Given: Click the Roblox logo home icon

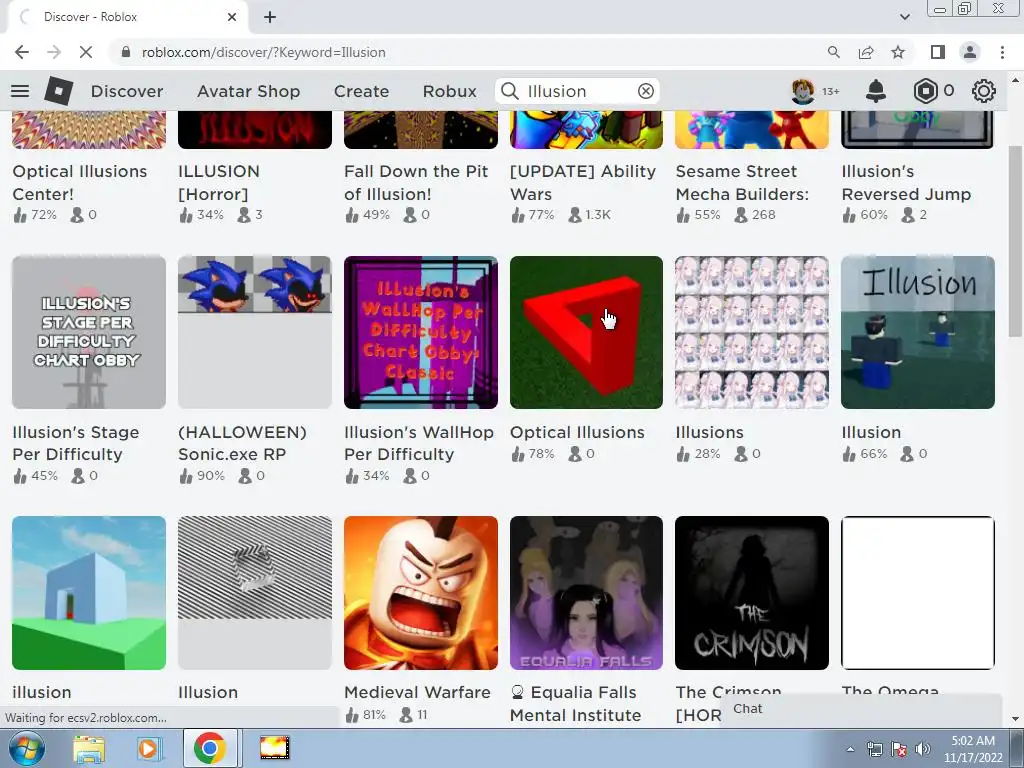Looking at the screenshot, I should [59, 91].
